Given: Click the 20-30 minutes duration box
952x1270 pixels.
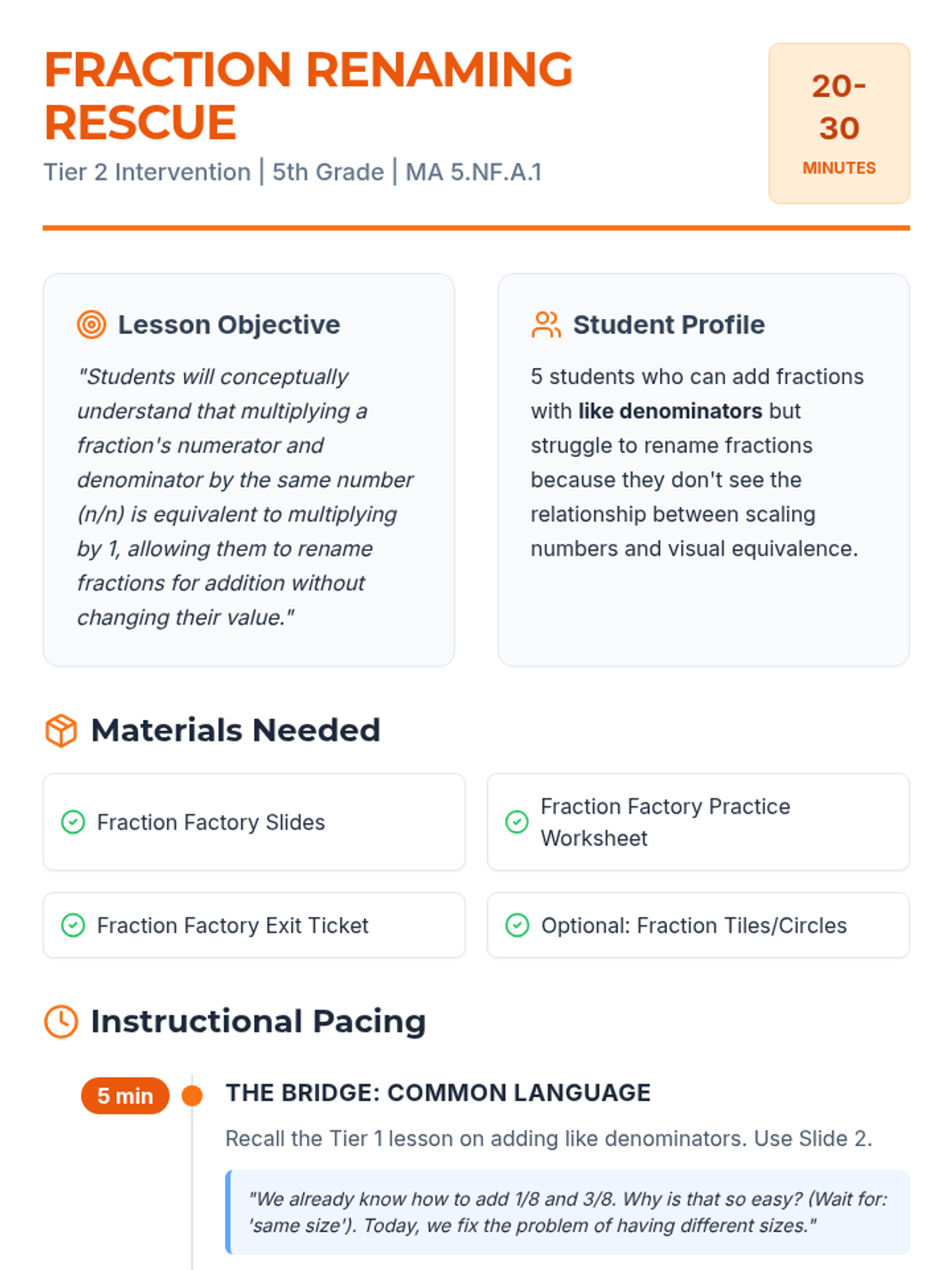Looking at the screenshot, I should click(839, 124).
